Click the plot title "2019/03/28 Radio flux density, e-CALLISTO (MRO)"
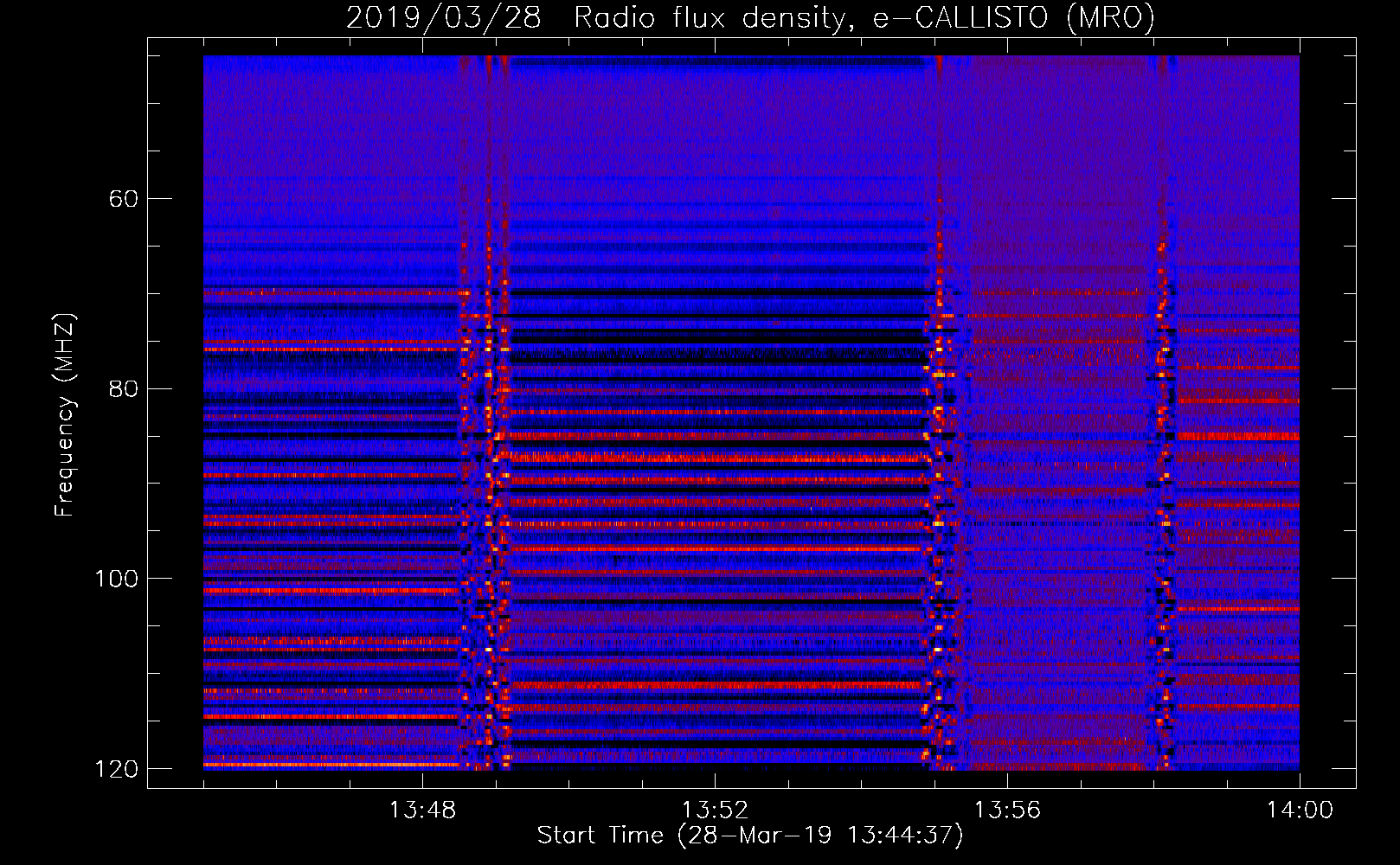1400x865 pixels. point(750,18)
